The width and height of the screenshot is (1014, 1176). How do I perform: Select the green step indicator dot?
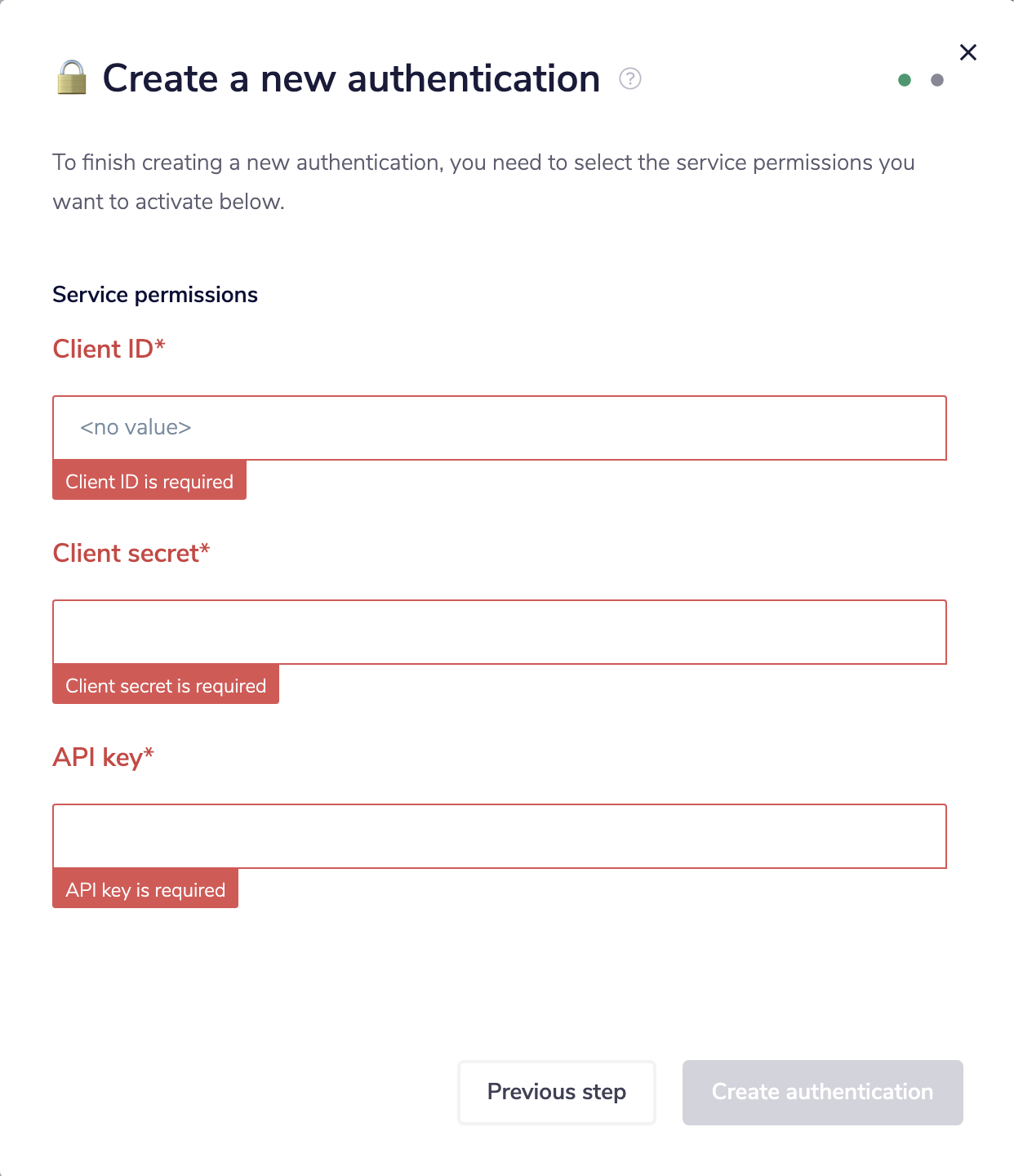pos(904,80)
